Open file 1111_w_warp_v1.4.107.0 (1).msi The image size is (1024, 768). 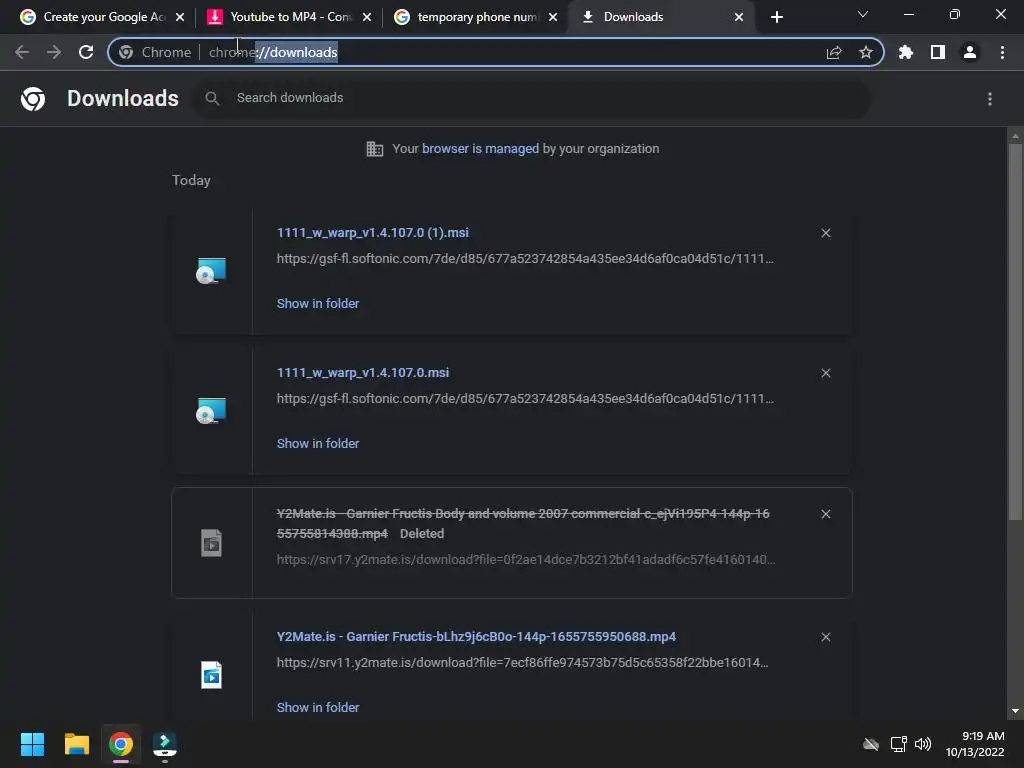(372, 233)
